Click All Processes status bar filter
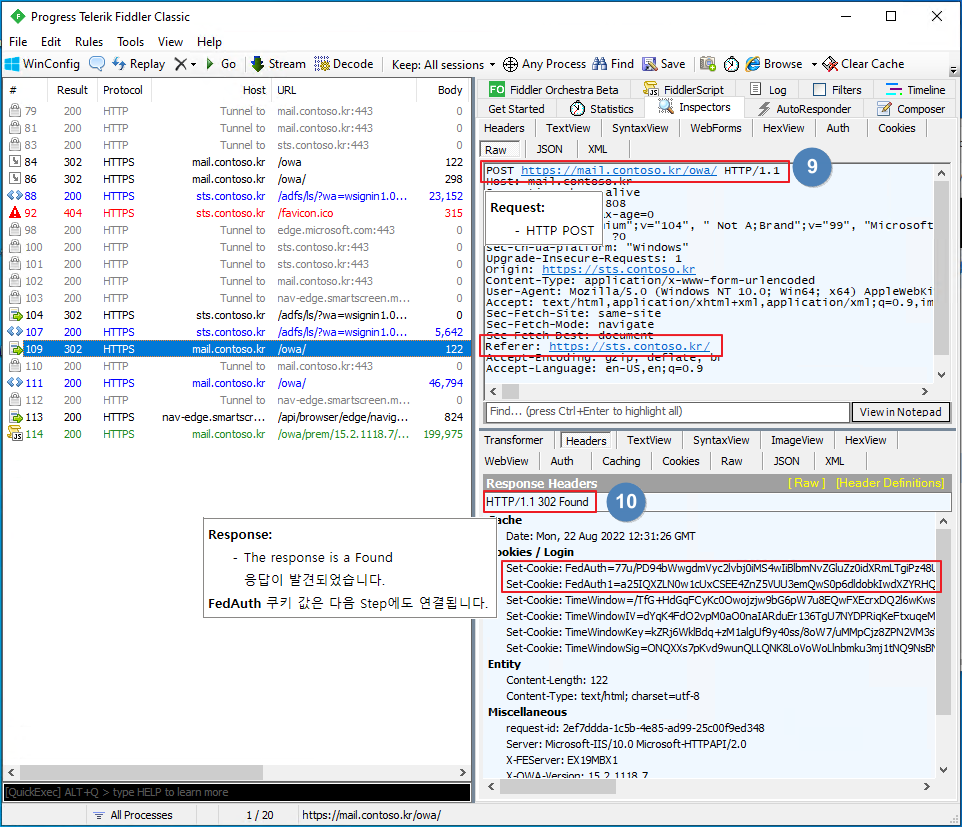The image size is (962, 827). 133,815
